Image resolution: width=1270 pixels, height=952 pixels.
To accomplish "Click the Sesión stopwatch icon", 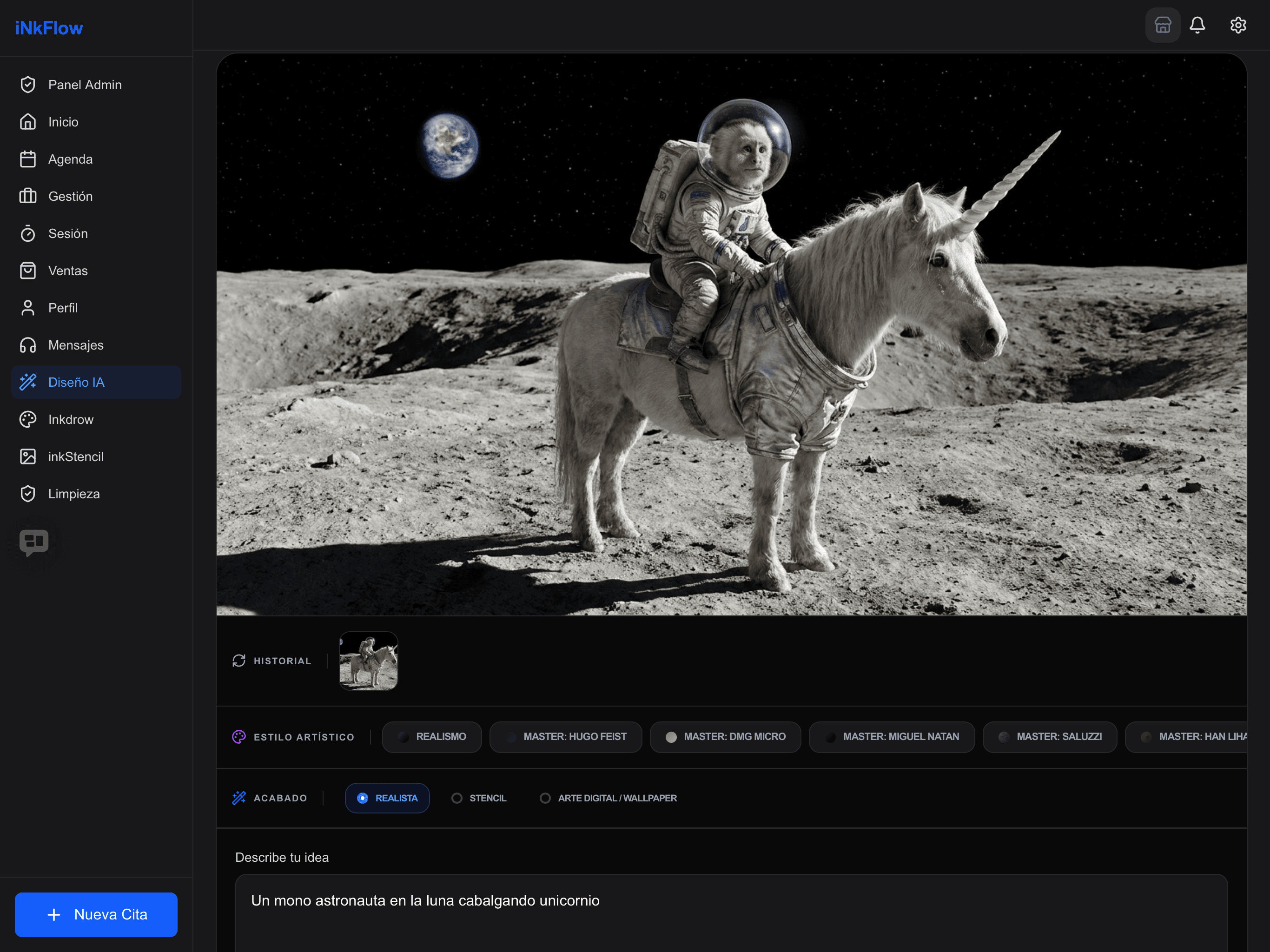I will pos(27,234).
